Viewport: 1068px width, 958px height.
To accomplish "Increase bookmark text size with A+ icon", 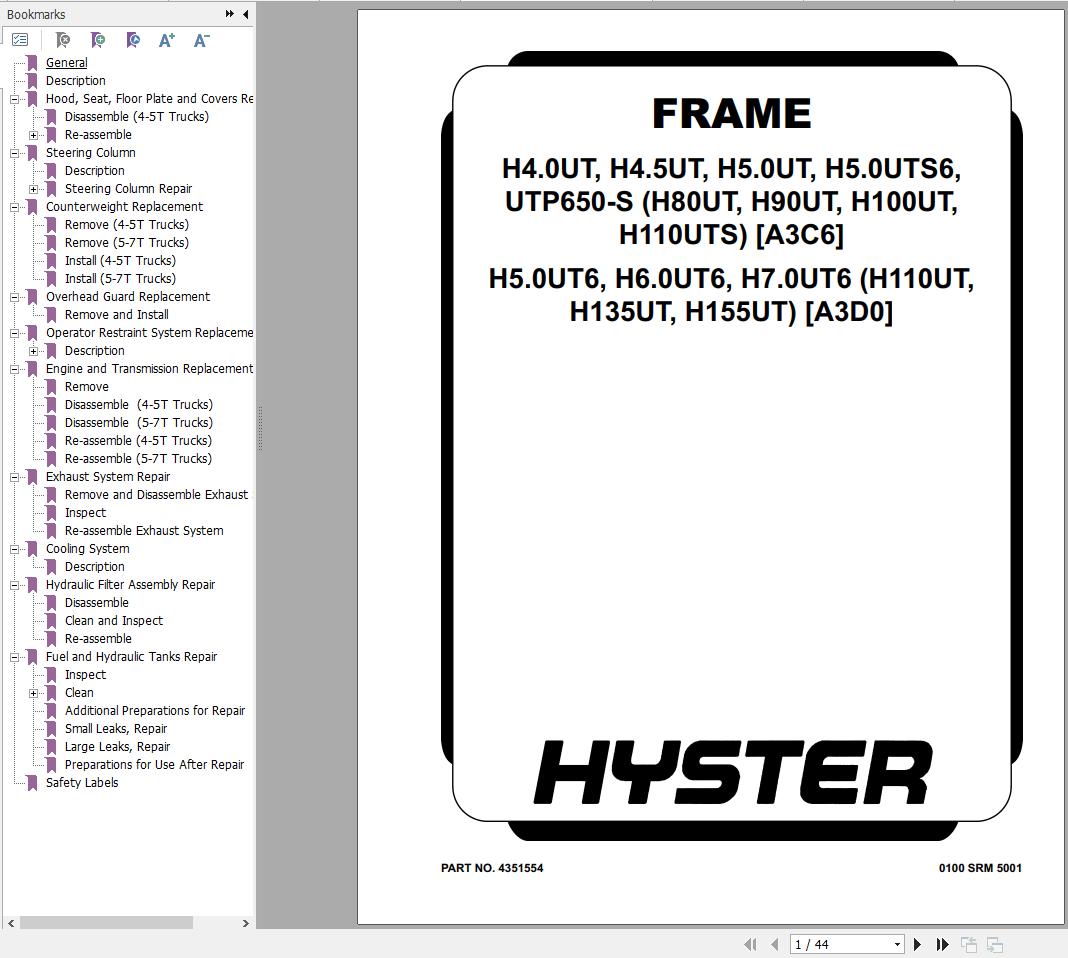I will coord(167,40).
